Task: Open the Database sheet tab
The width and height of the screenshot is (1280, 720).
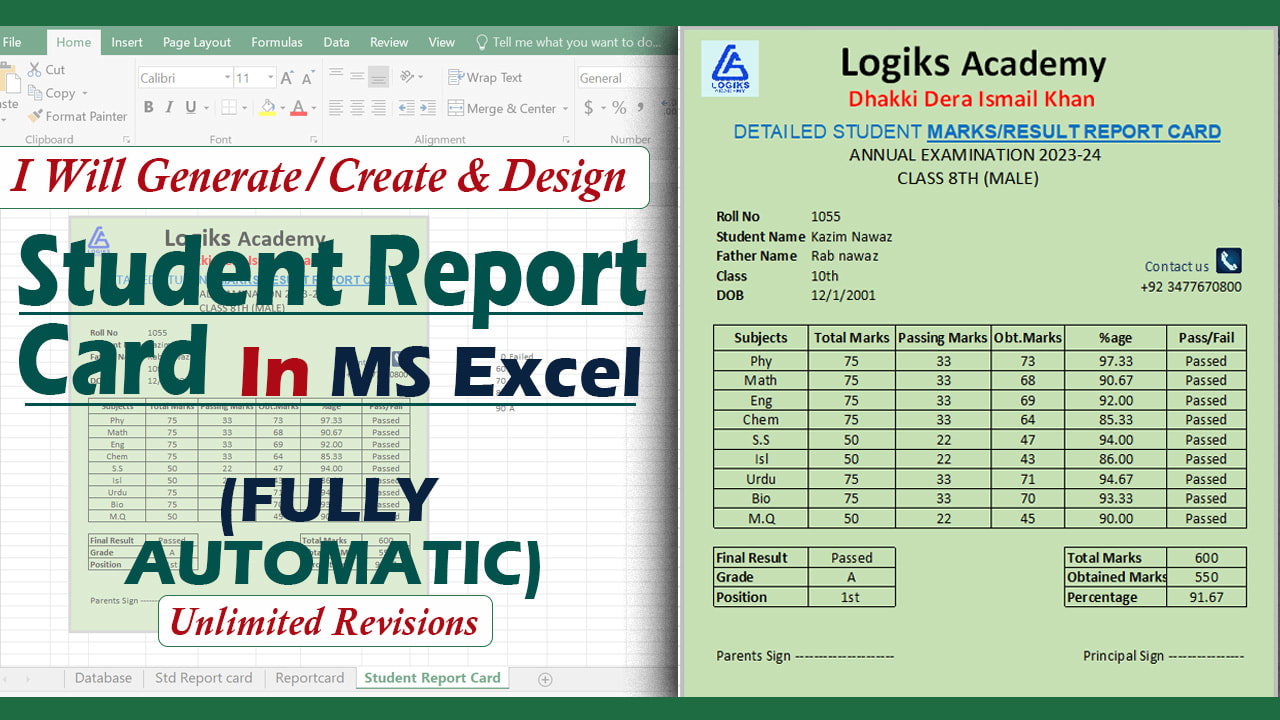Action: [x=103, y=678]
